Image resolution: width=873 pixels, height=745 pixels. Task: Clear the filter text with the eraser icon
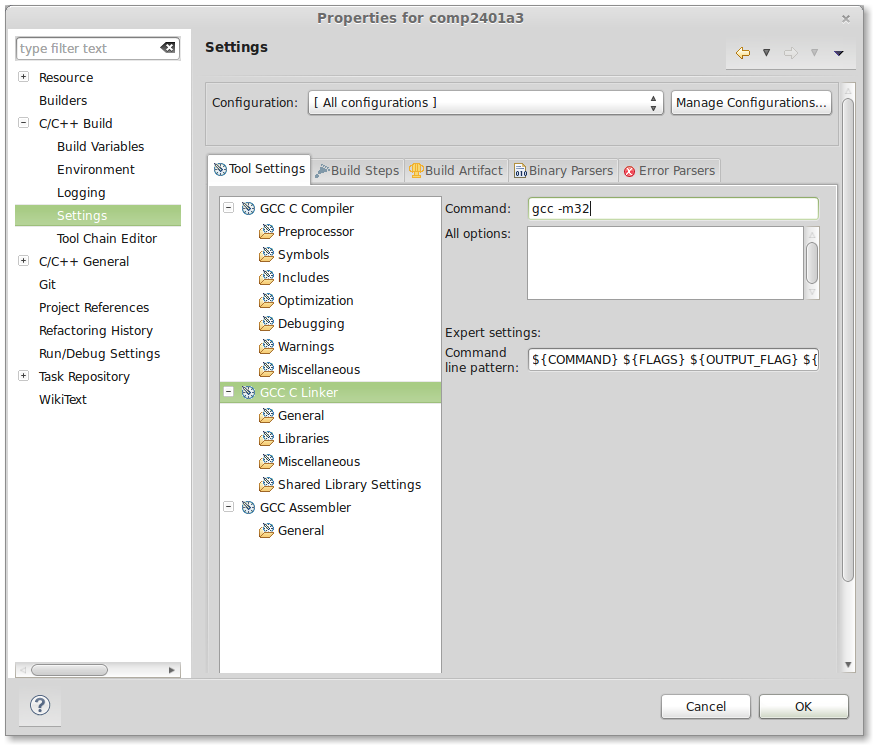(x=168, y=48)
